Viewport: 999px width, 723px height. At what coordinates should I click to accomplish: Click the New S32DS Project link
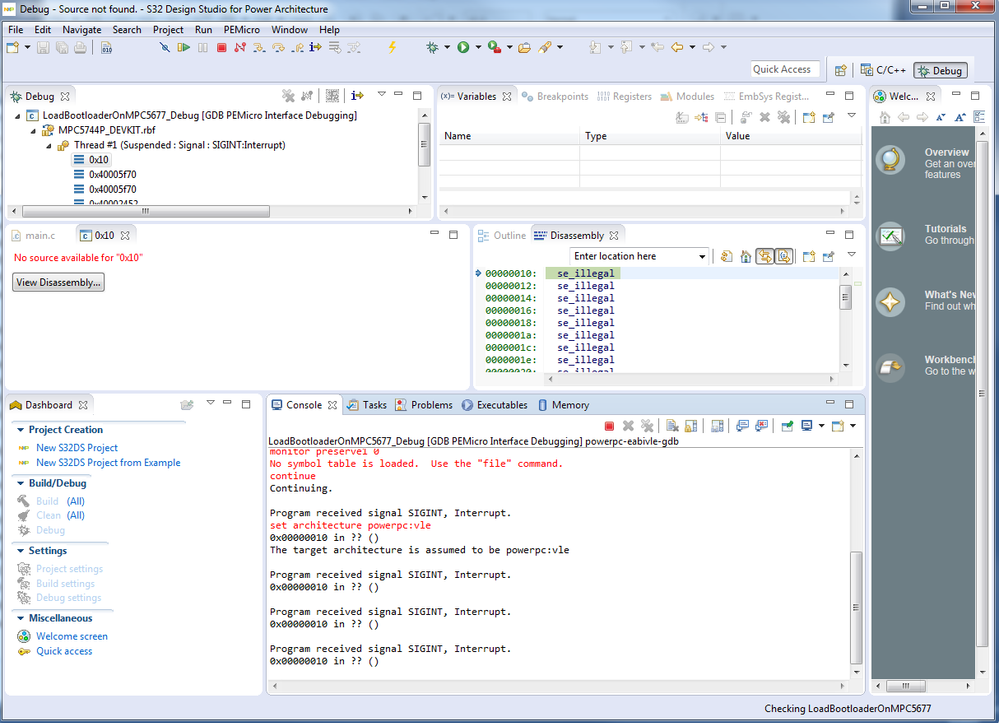click(x=76, y=448)
